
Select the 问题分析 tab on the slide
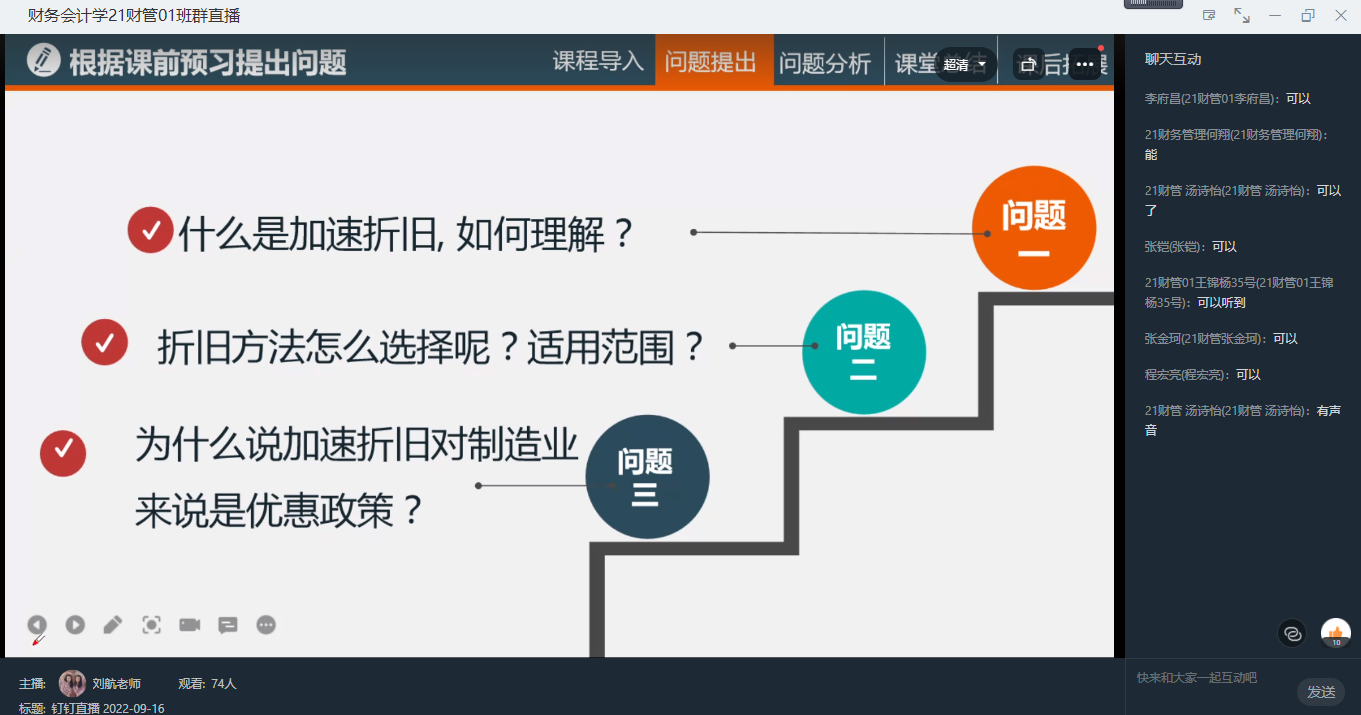(x=825, y=62)
